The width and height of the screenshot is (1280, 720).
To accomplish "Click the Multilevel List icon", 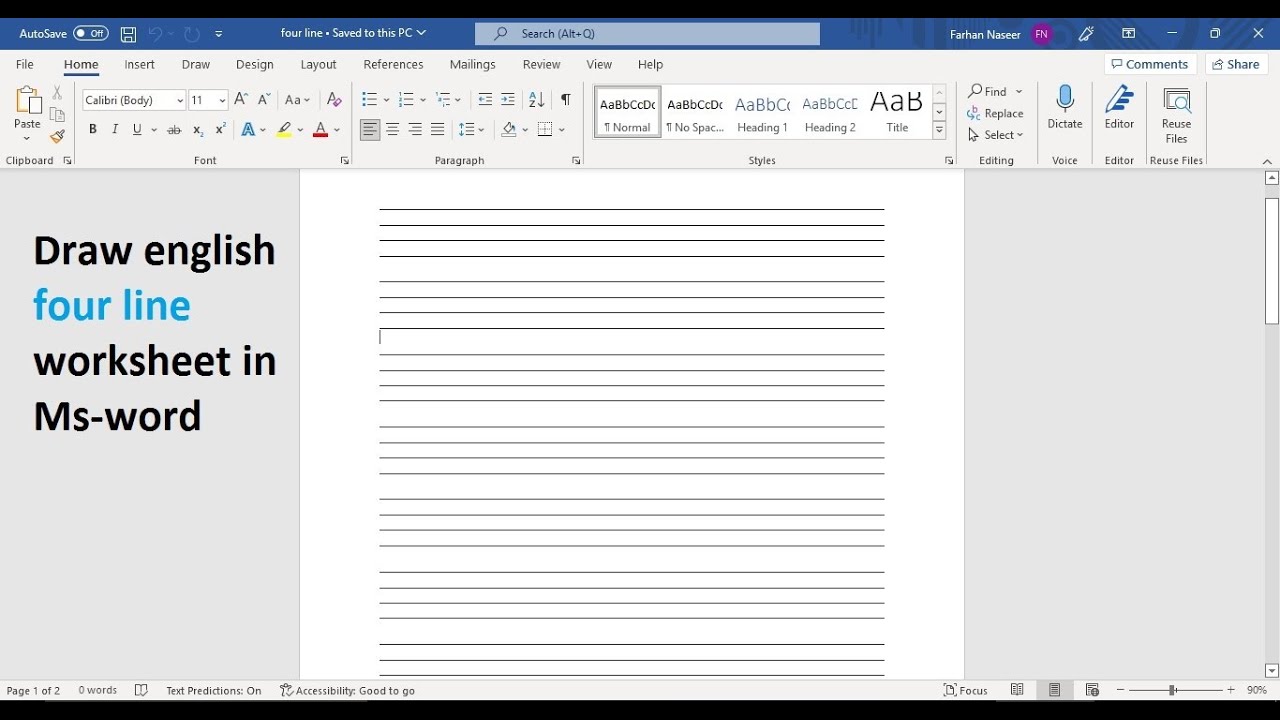I will pyautogui.click(x=443, y=100).
